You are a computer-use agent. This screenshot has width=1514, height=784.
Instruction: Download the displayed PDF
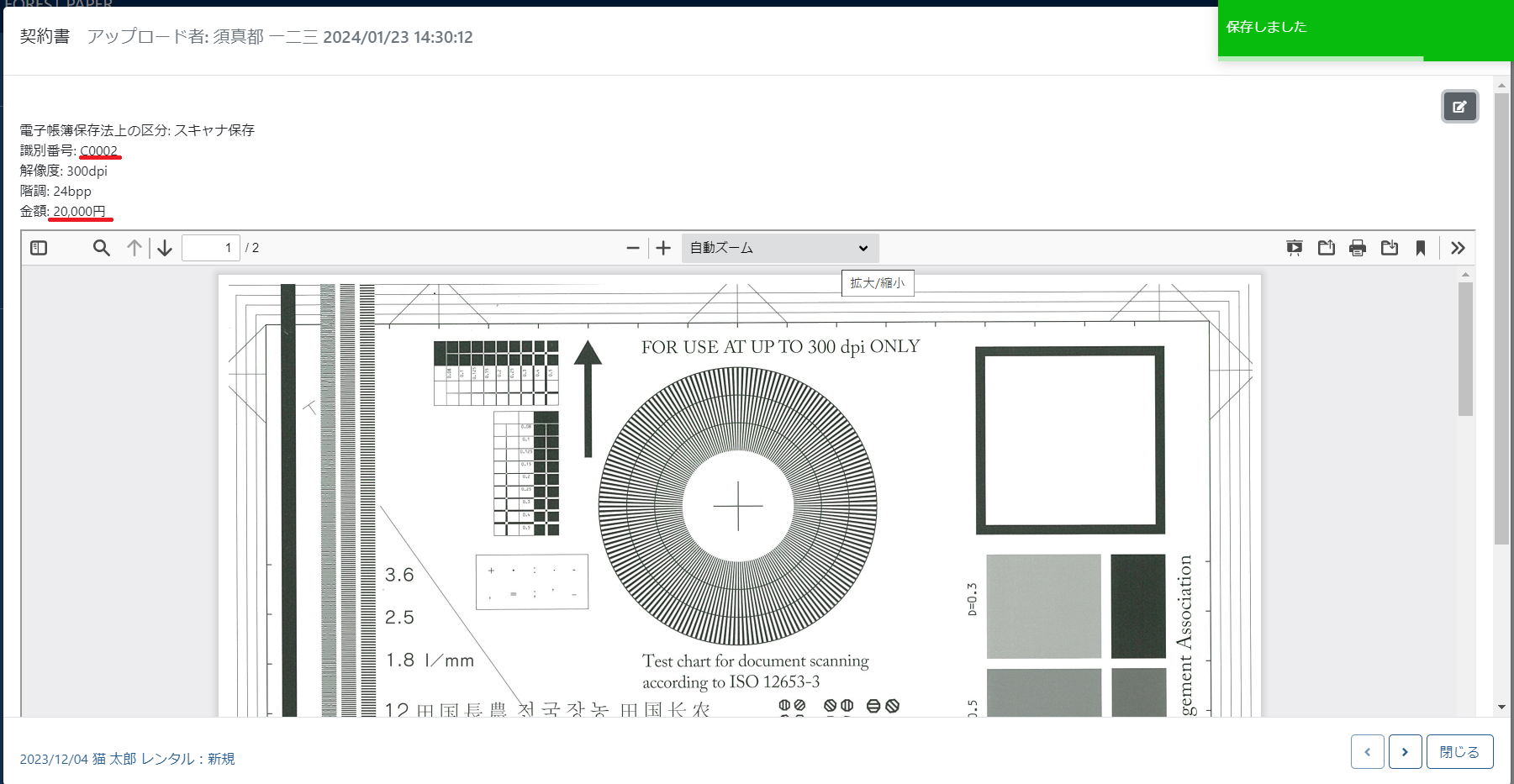[1390, 248]
